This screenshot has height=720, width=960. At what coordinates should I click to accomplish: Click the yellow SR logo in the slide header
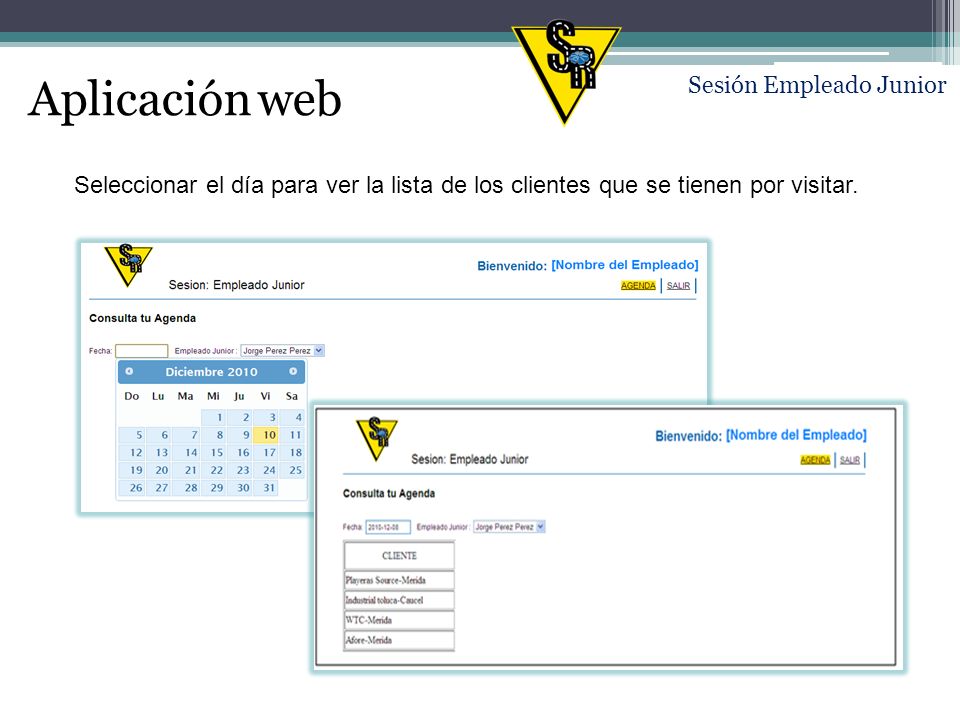566,71
